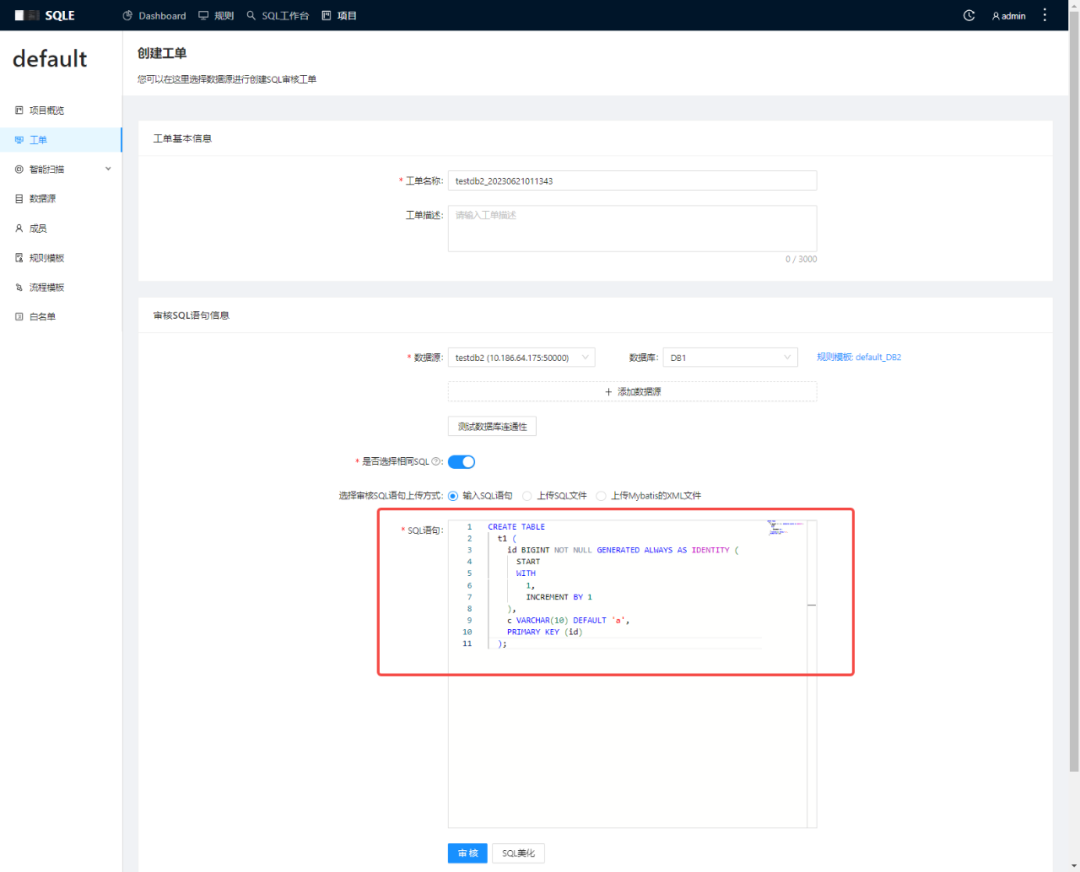The image size is (1080, 872).
Task: Click the 白名单 sidebar icon
Action: tap(19, 317)
